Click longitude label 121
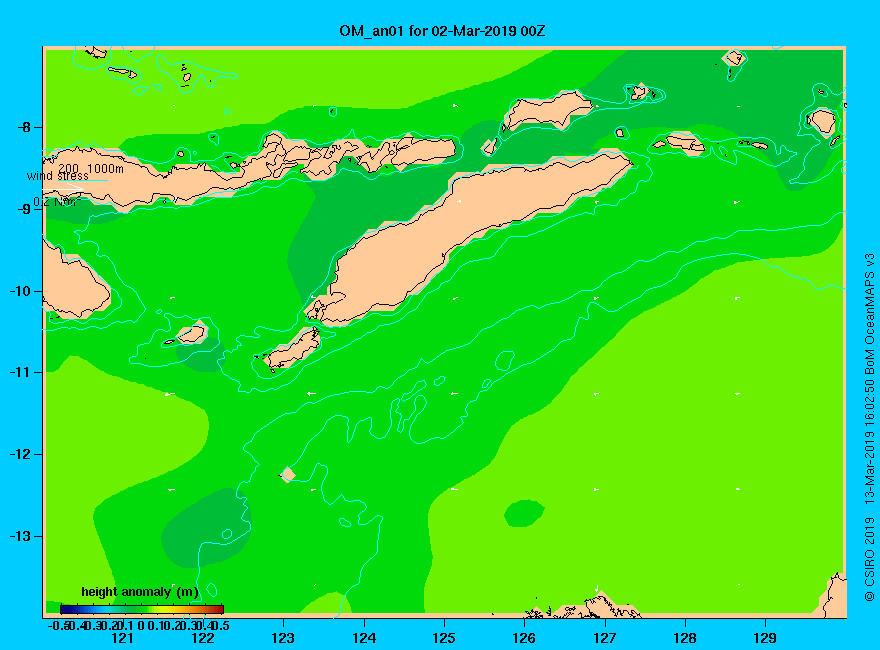Image resolution: width=880 pixels, height=650 pixels. tap(122, 638)
